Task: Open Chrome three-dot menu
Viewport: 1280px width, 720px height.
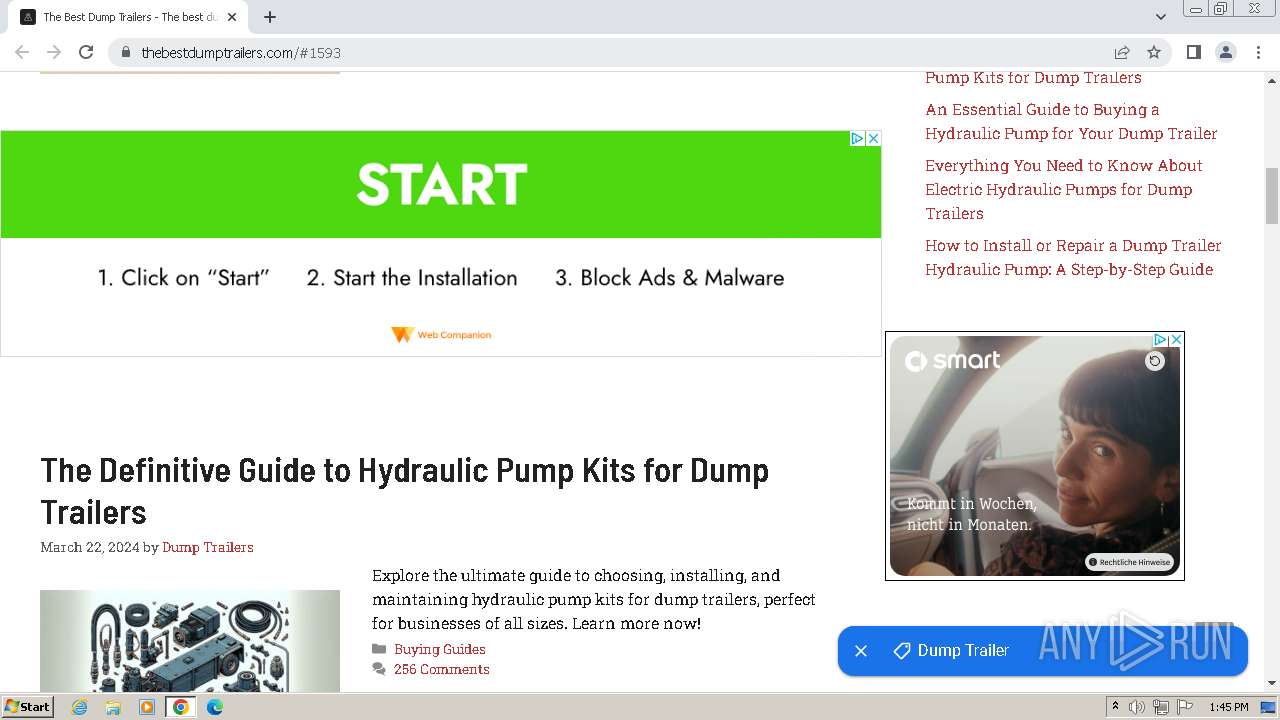Action: [x=1258, y=52]
